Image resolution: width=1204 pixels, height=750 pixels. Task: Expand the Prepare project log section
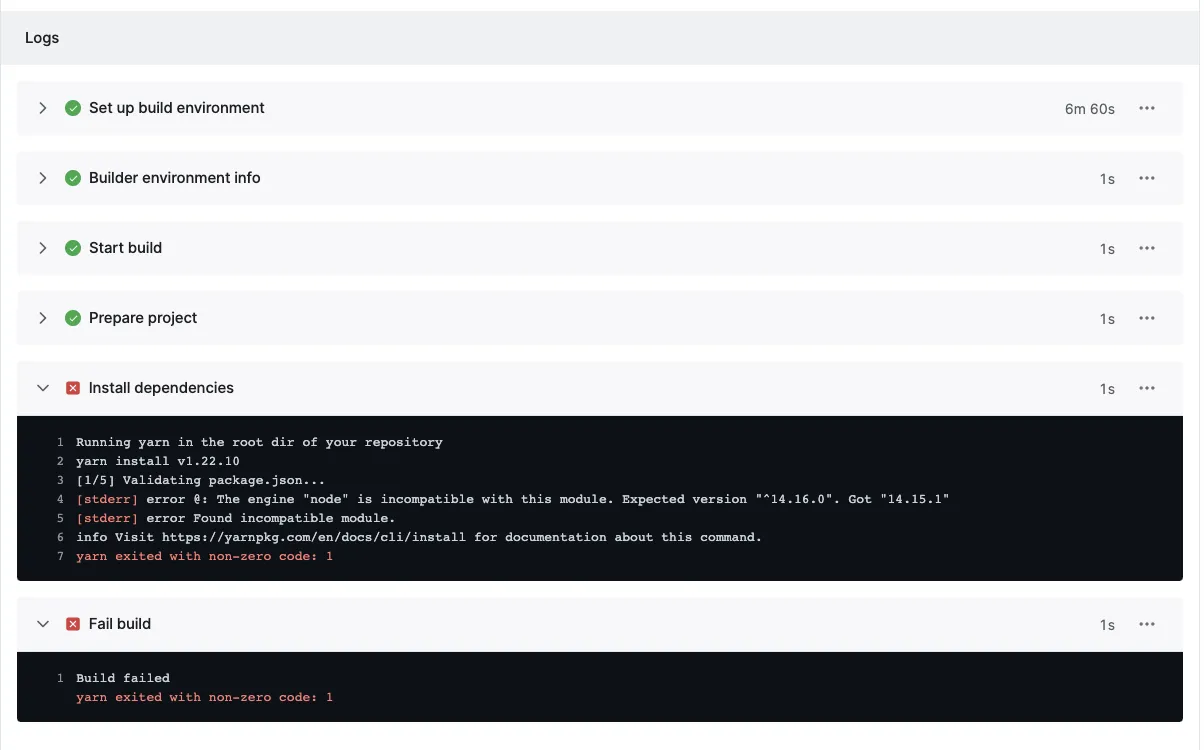coord(43,318)
